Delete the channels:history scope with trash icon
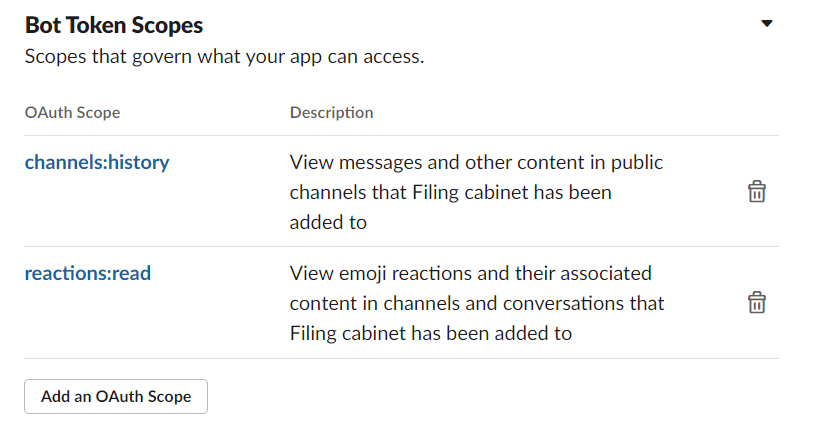Image resolution: width=815 pixels, height=425 pixels. [x=757, y=192]
